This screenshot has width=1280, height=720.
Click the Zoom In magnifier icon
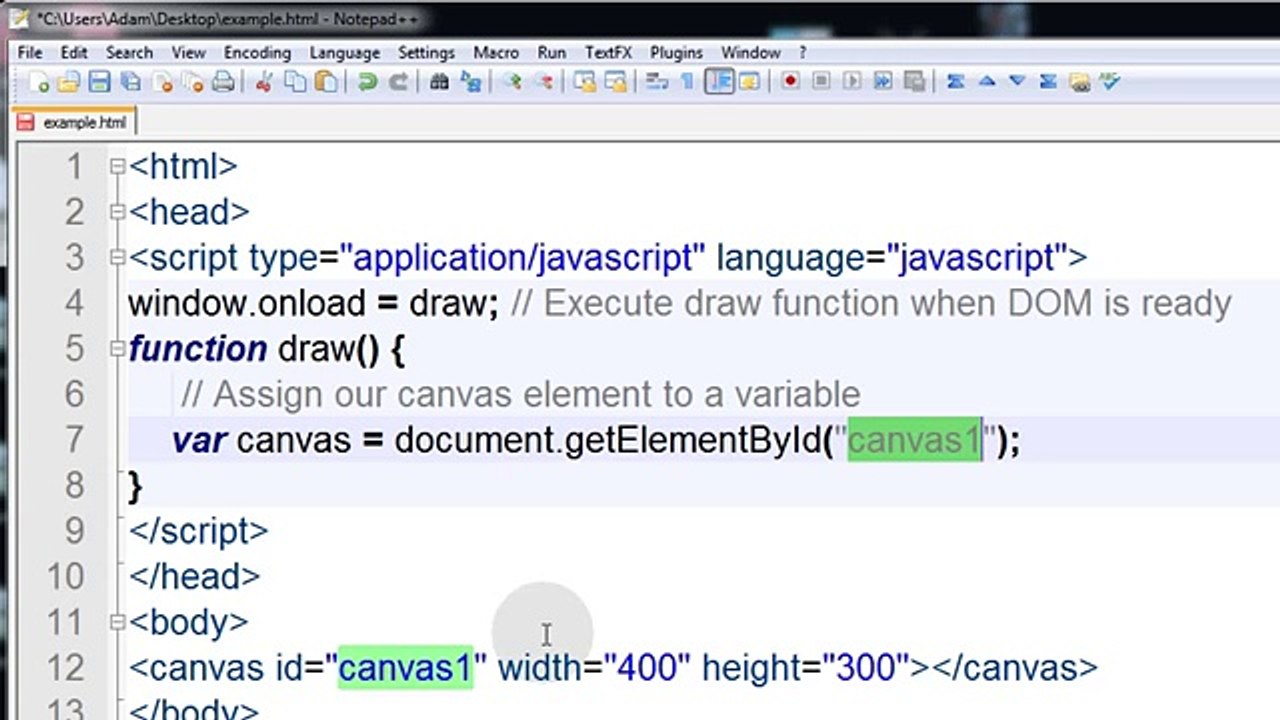coord(513,82)
